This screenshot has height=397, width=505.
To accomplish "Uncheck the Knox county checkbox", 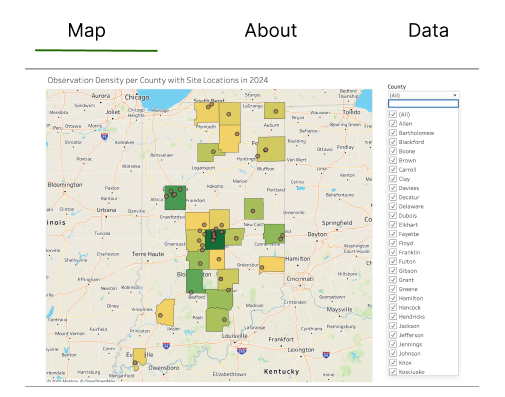I will [393, 363].
